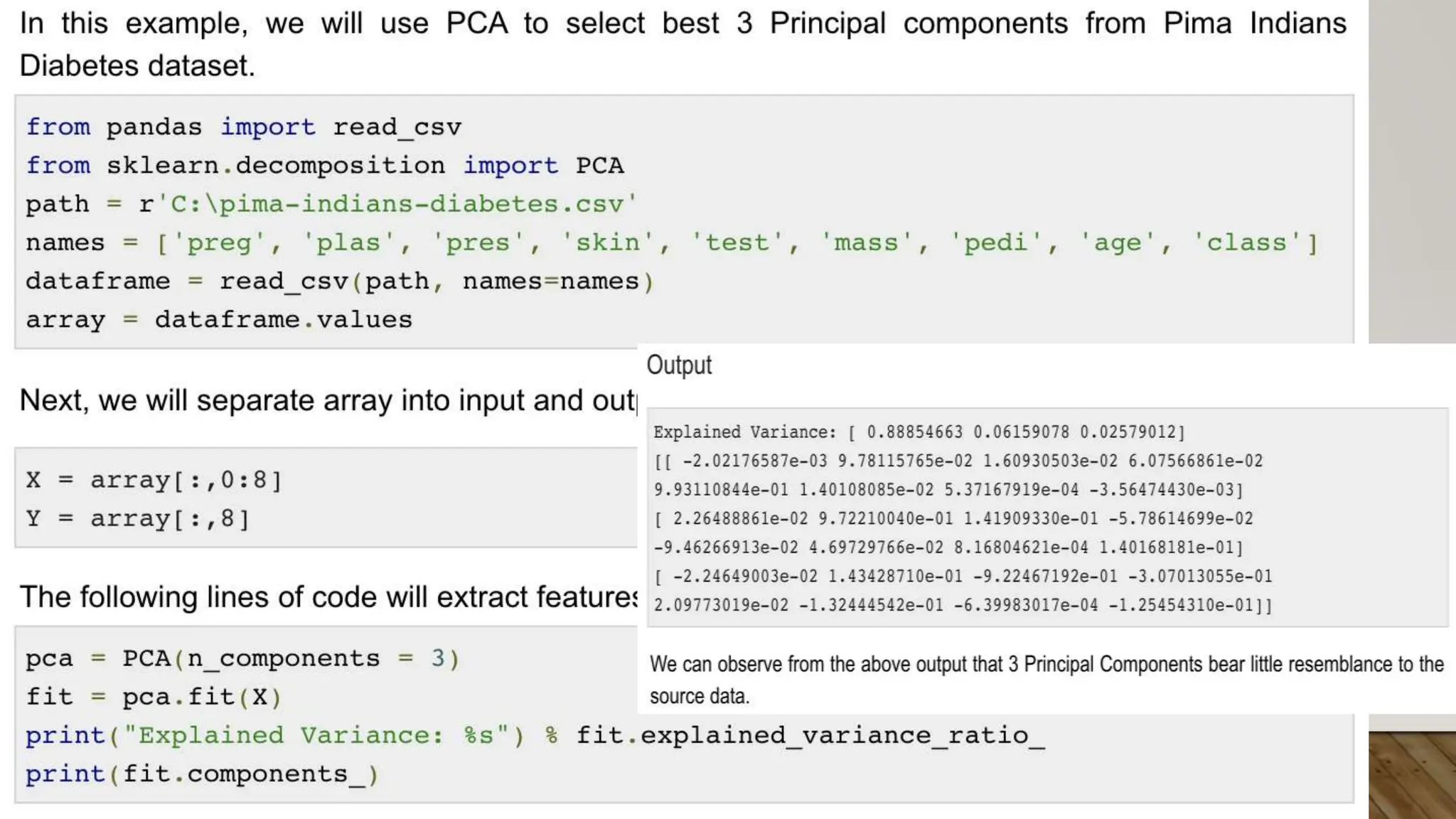Viewport: 1456px width, 819px height.
Task: Click the Pima Indians Diabetes intro paragraph
Action: click(x=682, y=44)
